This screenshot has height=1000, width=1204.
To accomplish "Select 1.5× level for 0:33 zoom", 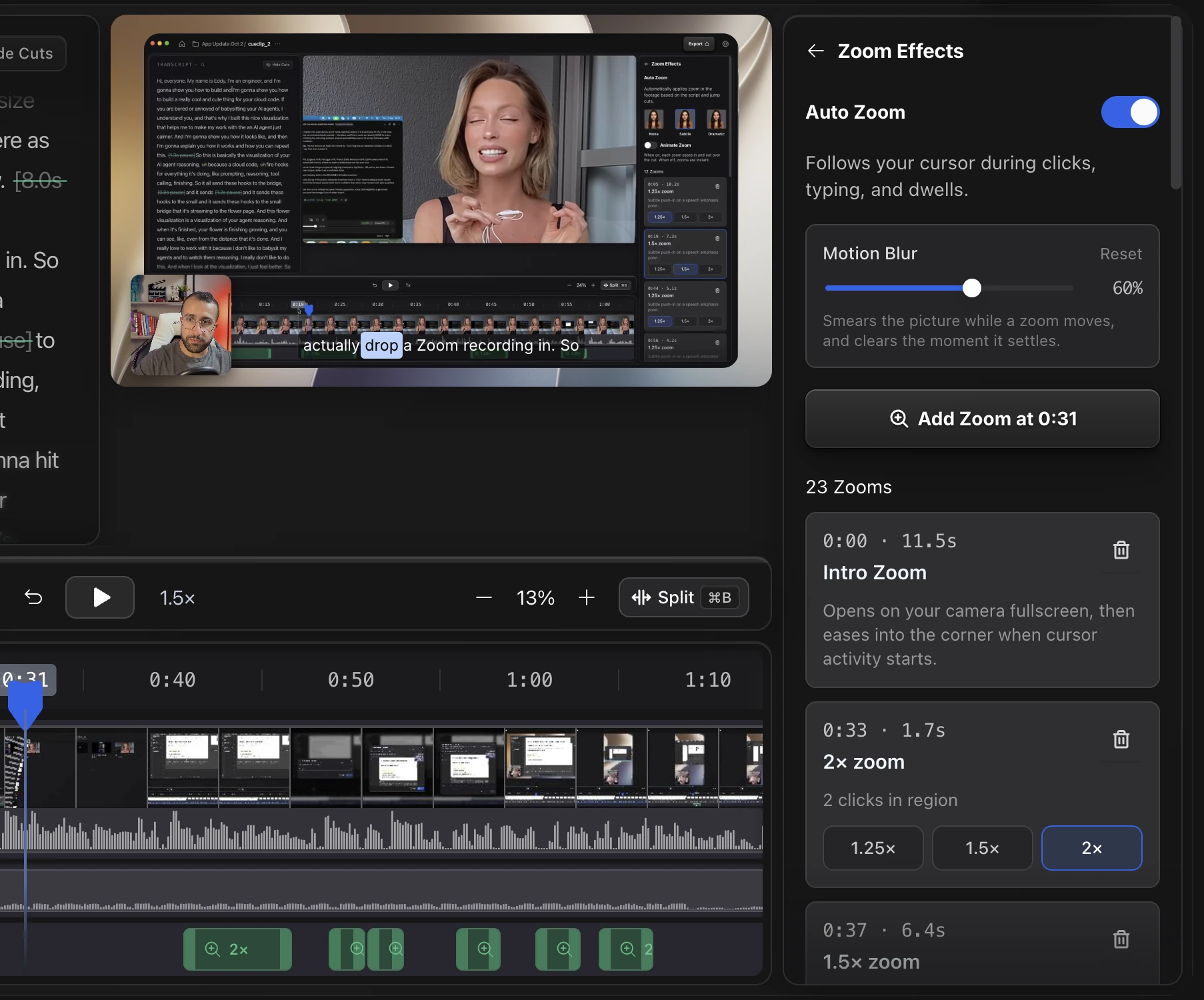I will tap(982, 848).
